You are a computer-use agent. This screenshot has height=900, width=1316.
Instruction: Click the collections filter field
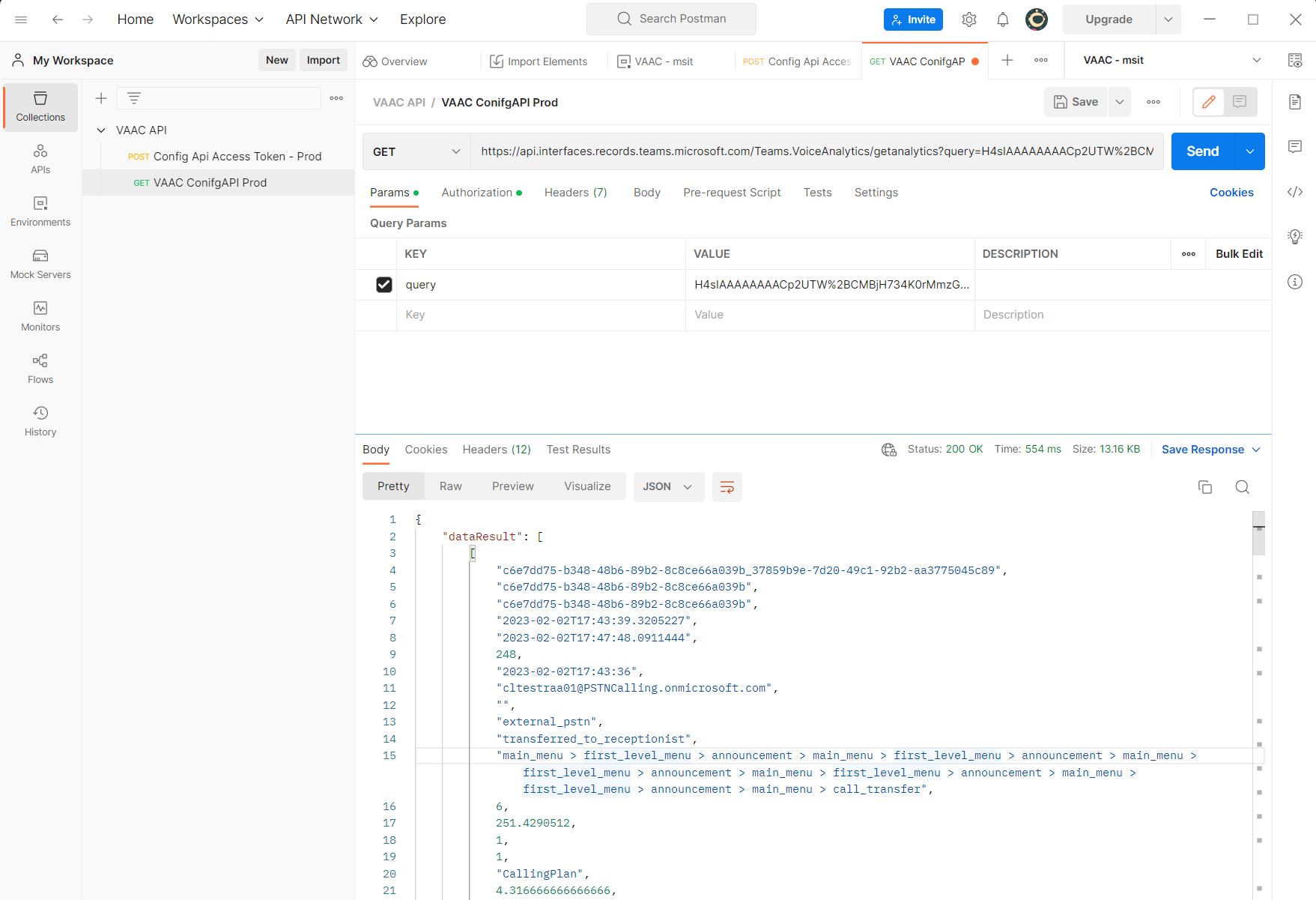[219, 98]
